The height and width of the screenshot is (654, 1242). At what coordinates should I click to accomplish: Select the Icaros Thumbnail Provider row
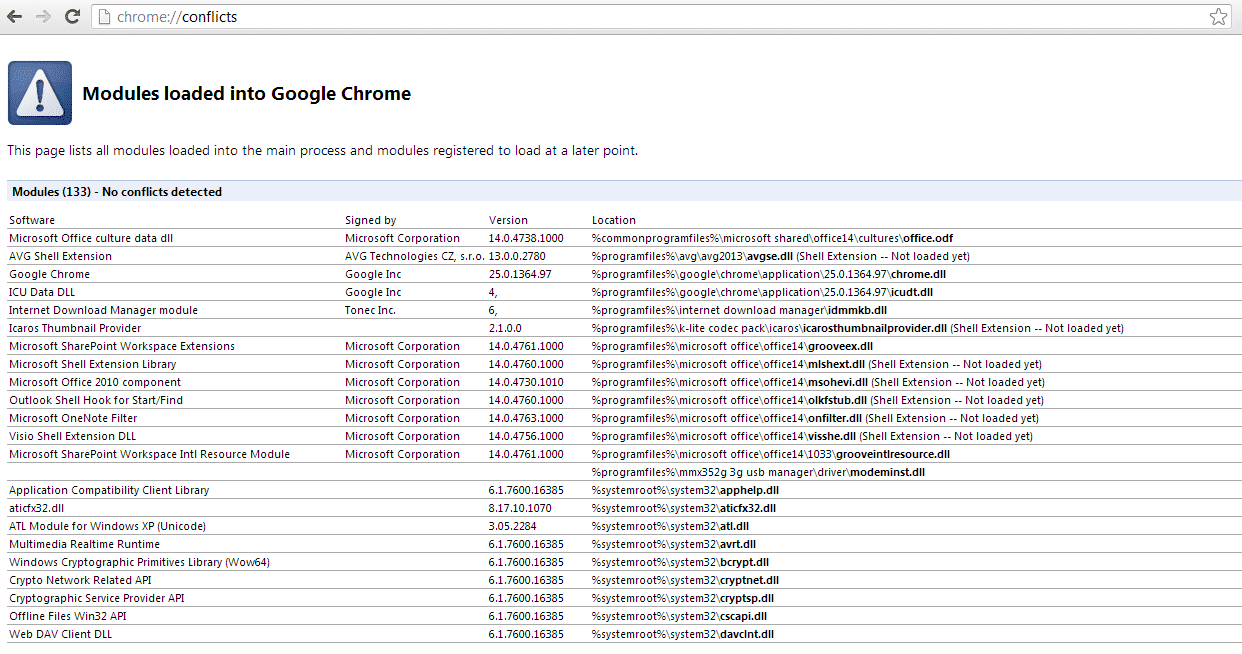[x=74, y=327]
